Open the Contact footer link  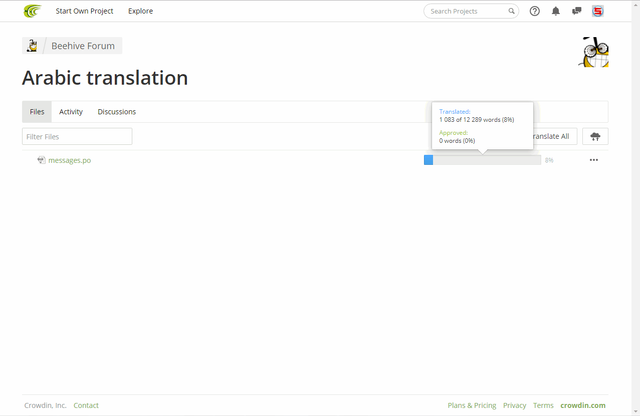pyautogui.click(x=86, y=405)
